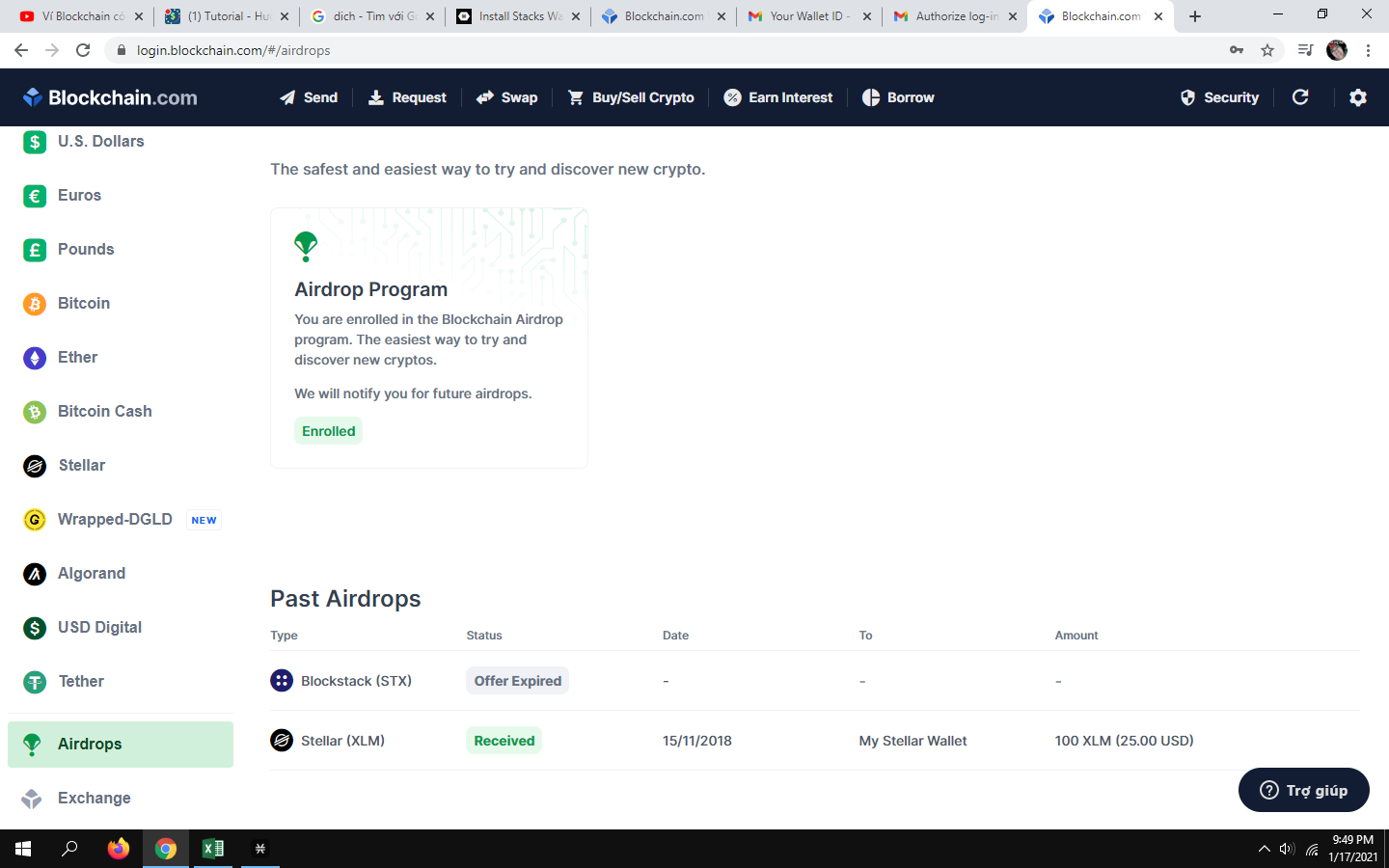Open the Windows Start menu

(x=23, y=849)
